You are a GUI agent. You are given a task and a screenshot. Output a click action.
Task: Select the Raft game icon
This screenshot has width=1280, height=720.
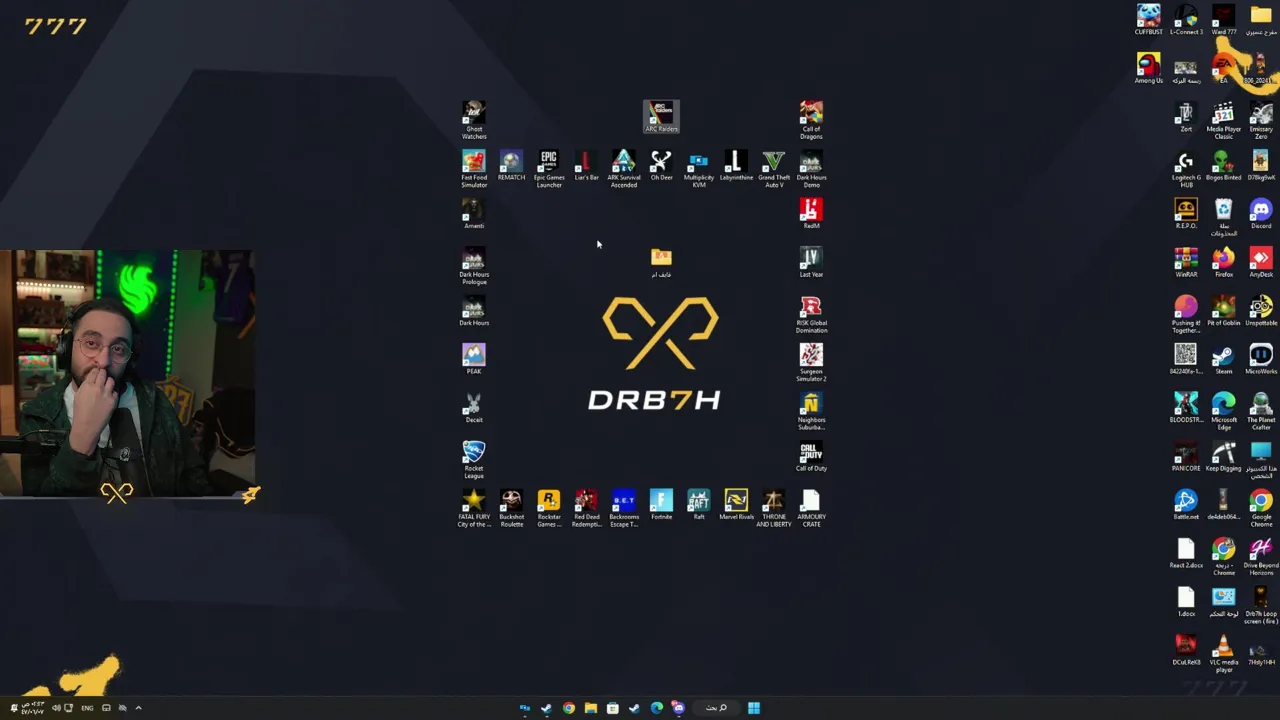(x=699, y=505)
